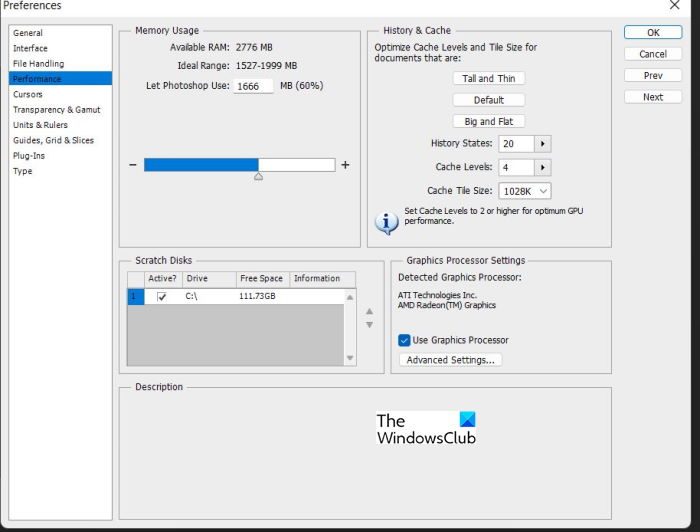Decrease memory with the minus icon
The image size is (700, 532).
(133, 165)
